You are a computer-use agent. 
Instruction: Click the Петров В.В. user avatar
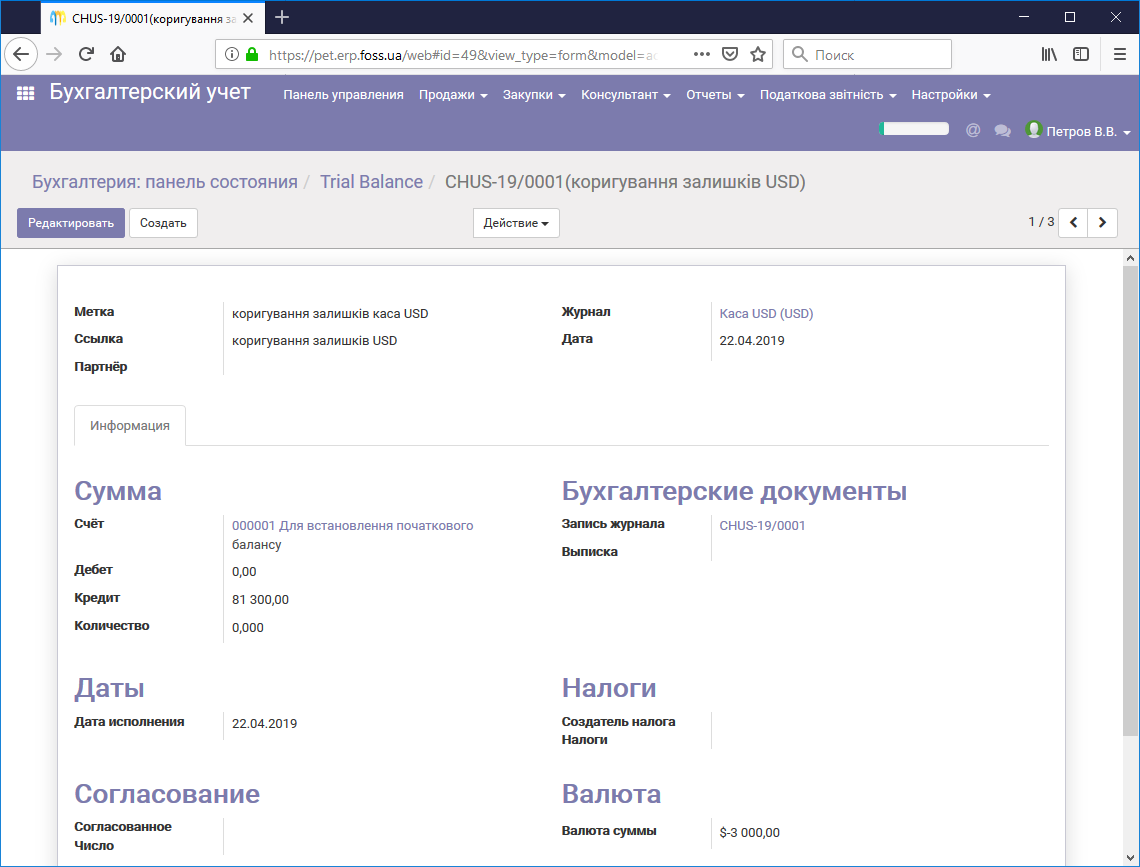(1034, 129)
